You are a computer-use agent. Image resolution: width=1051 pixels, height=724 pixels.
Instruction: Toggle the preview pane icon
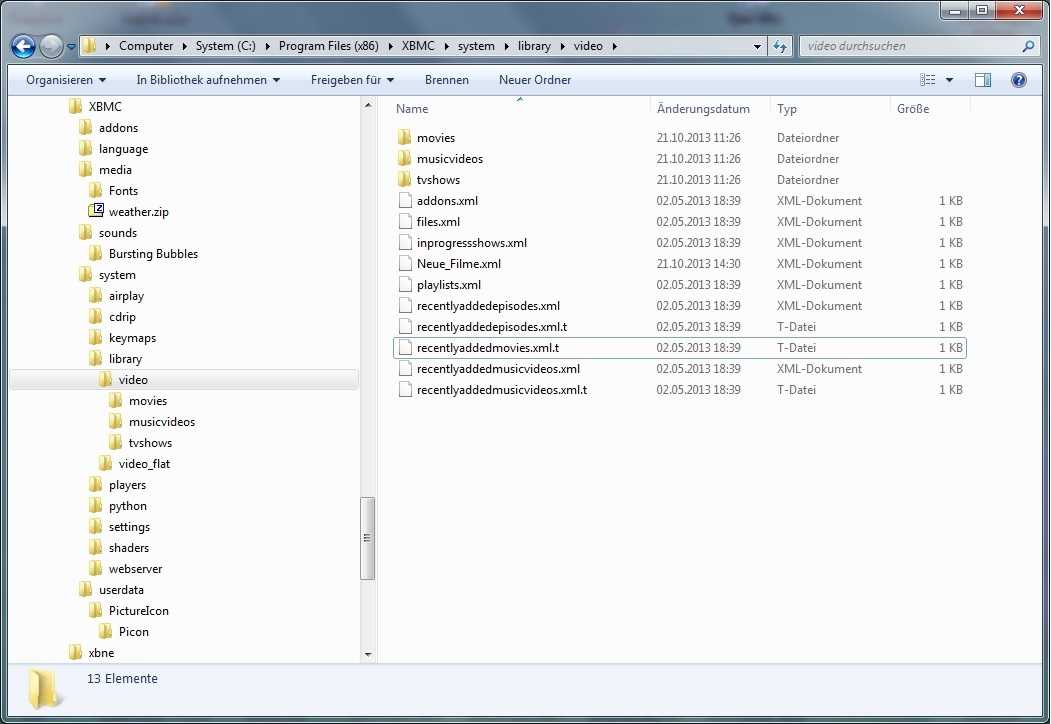(x=983, y=80)
